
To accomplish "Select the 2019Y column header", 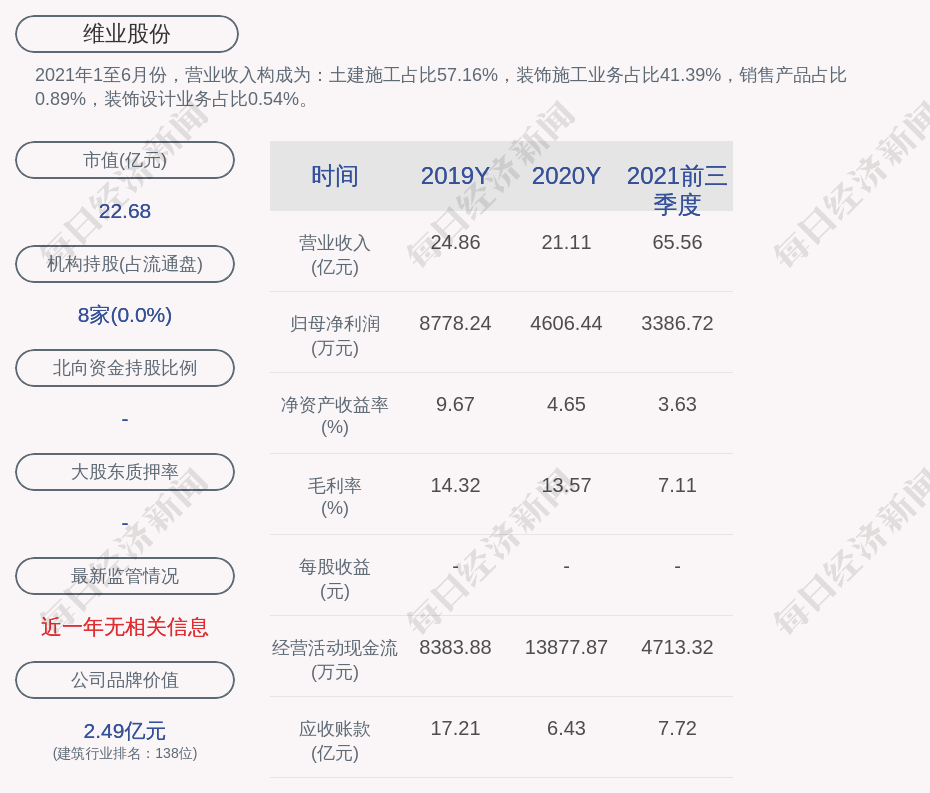I will pyautogui.click(x=455, y=176).
